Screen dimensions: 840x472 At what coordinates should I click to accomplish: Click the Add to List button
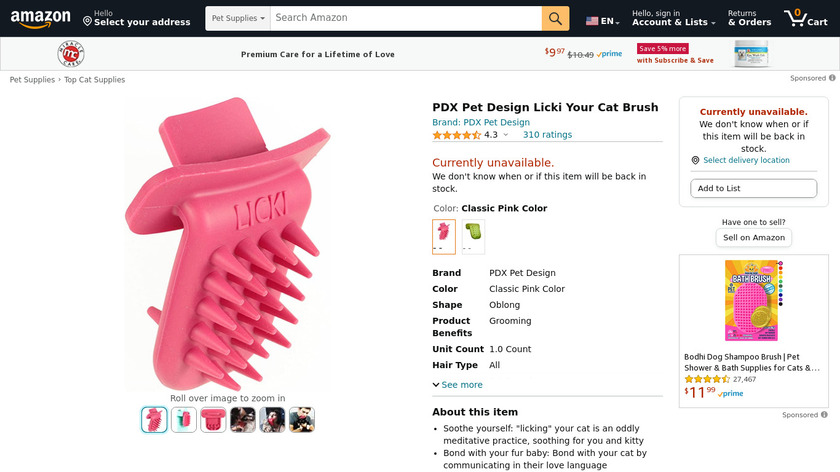(753, 188)
